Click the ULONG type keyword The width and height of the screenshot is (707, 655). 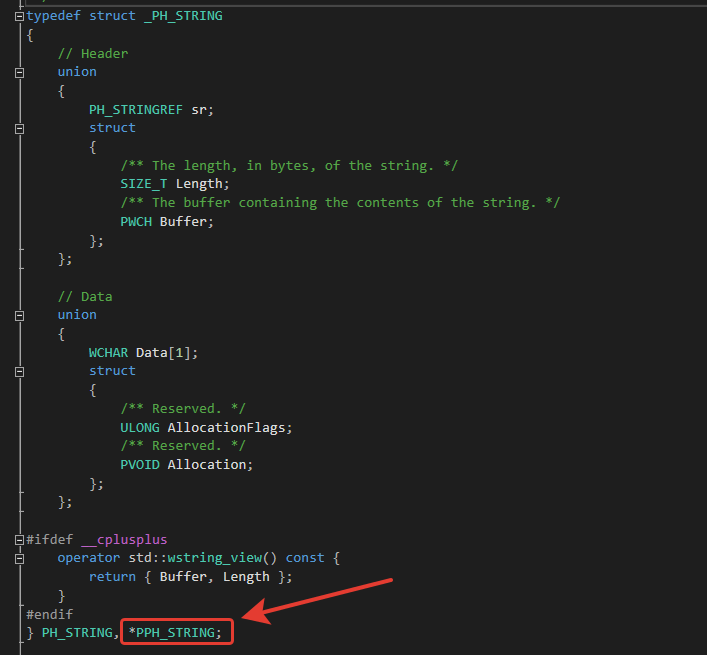pyautogui.click(x=140, y=427)
